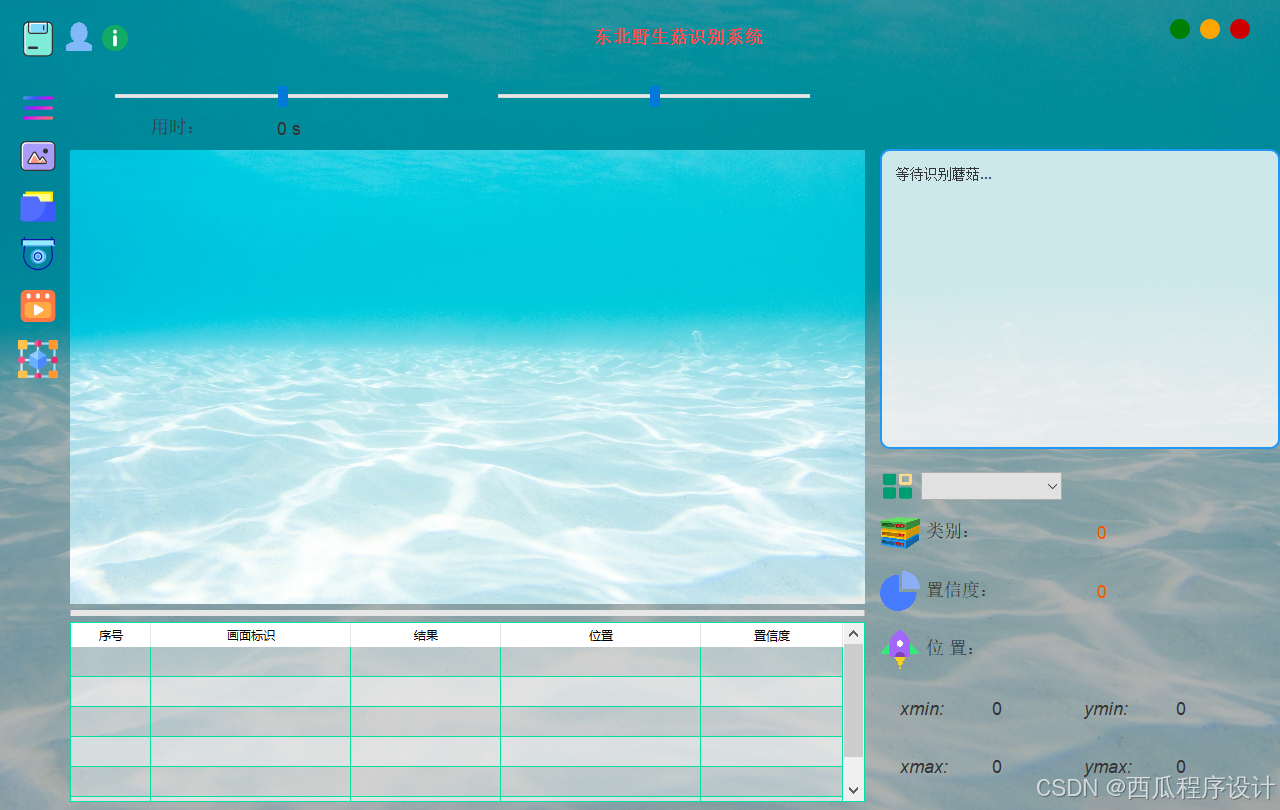Click the camera icon in sidebar

38,254
